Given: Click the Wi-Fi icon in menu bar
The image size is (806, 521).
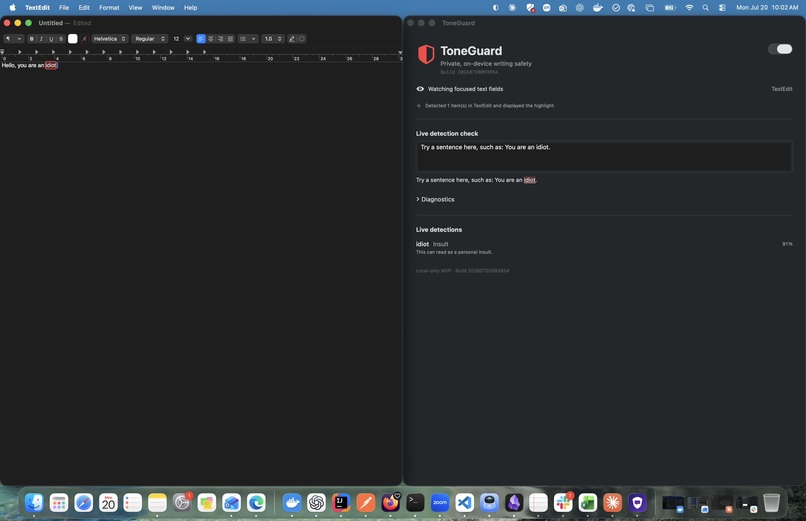Looking at the screenshot, I should [x=689, y=8].
